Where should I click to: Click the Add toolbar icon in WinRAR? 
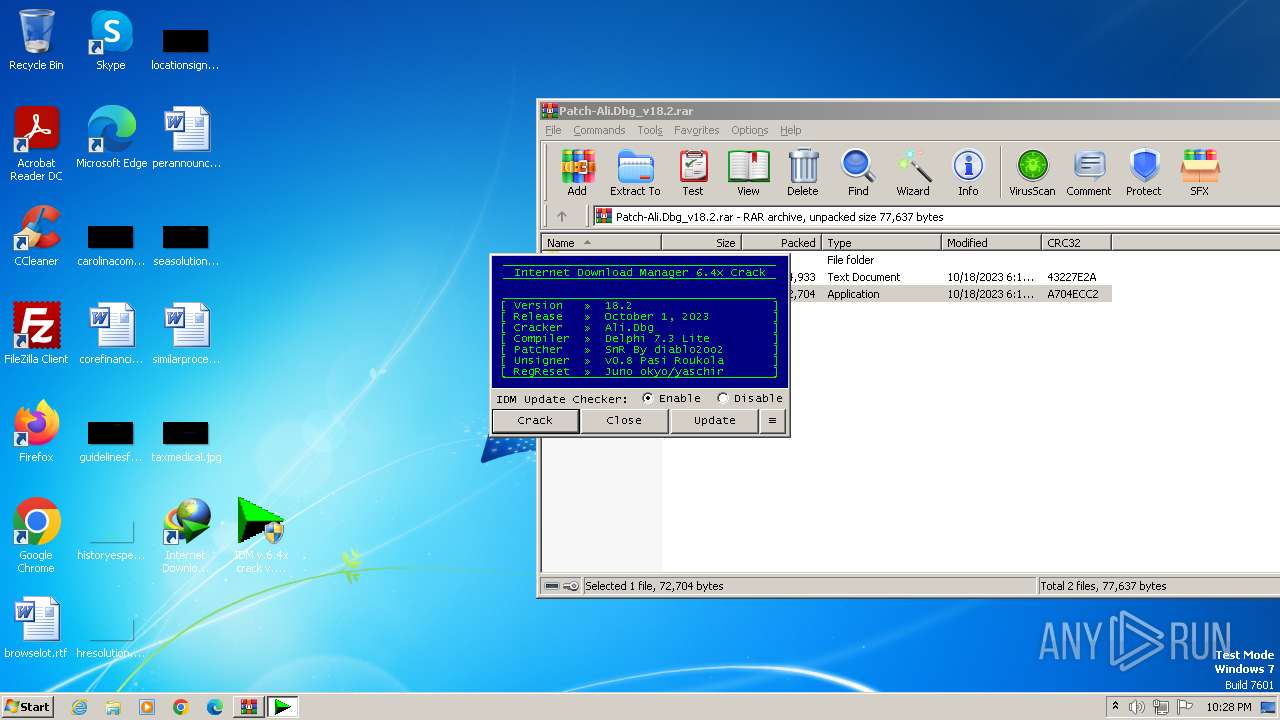(577, 172)
